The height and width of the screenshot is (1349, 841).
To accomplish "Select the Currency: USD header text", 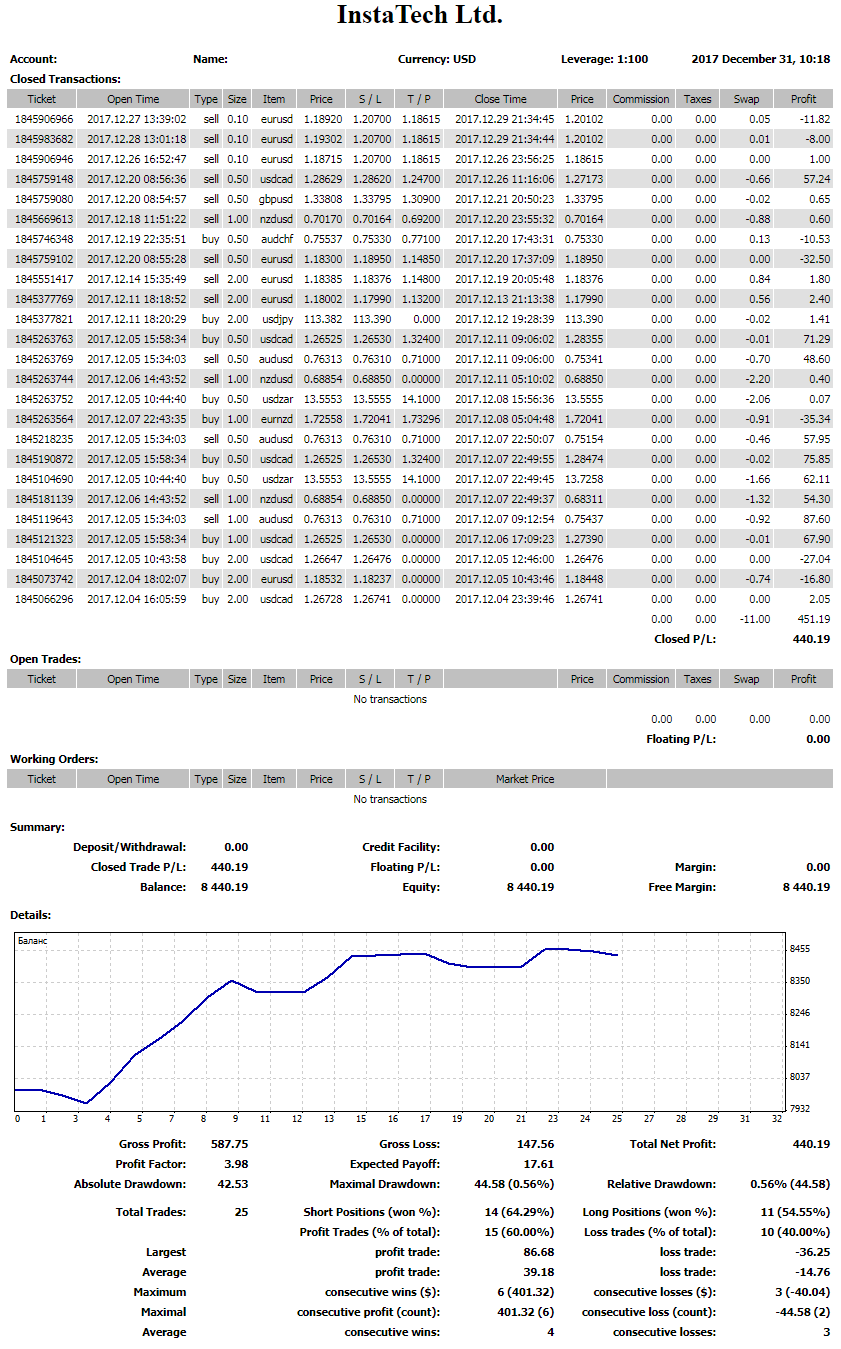I will tap(437, 59).
